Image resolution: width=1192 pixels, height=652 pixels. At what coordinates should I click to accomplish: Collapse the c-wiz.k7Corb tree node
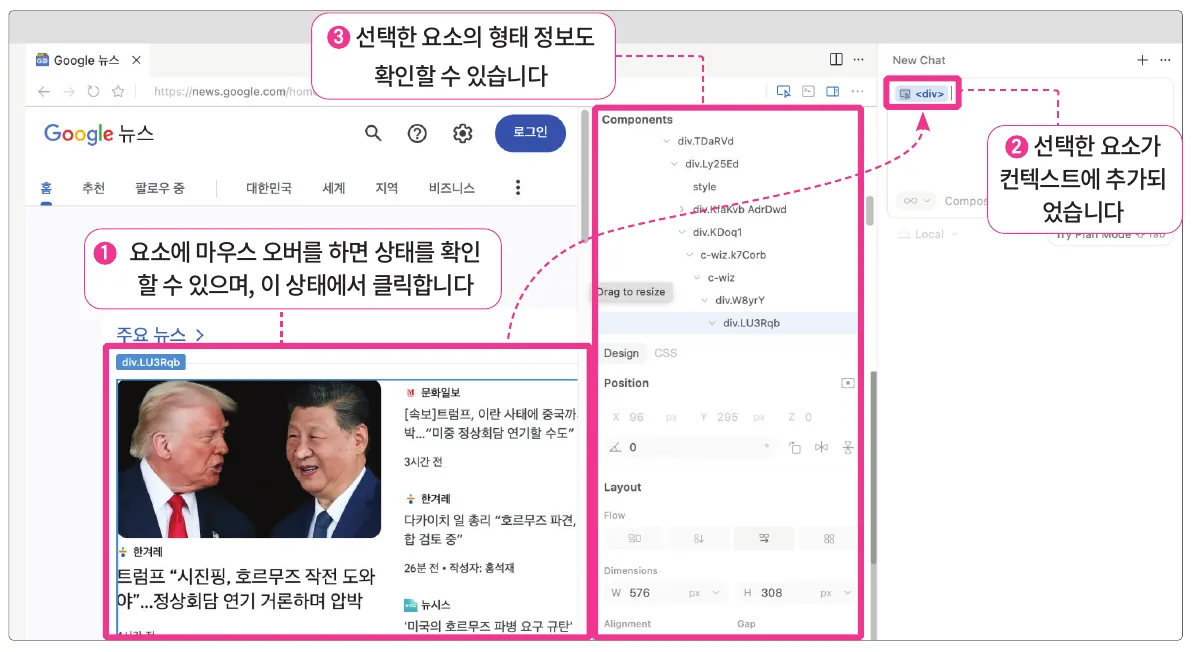[690, 255]
